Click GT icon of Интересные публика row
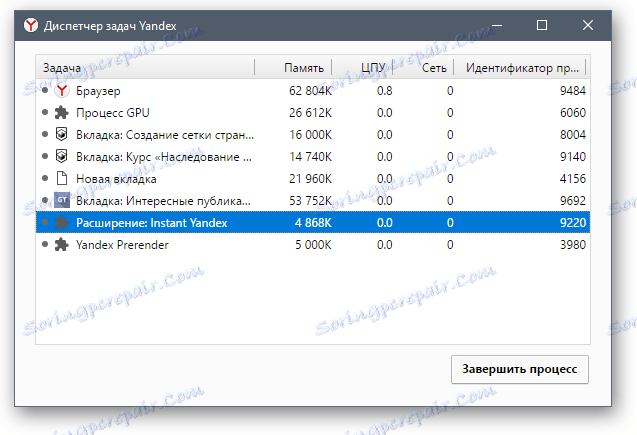 click(x=62, y=200)
